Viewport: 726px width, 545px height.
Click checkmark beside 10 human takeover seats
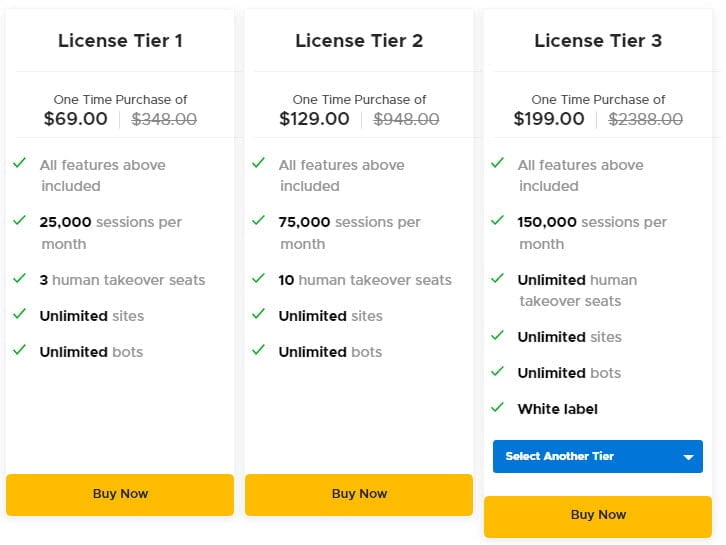pos(258,278)
